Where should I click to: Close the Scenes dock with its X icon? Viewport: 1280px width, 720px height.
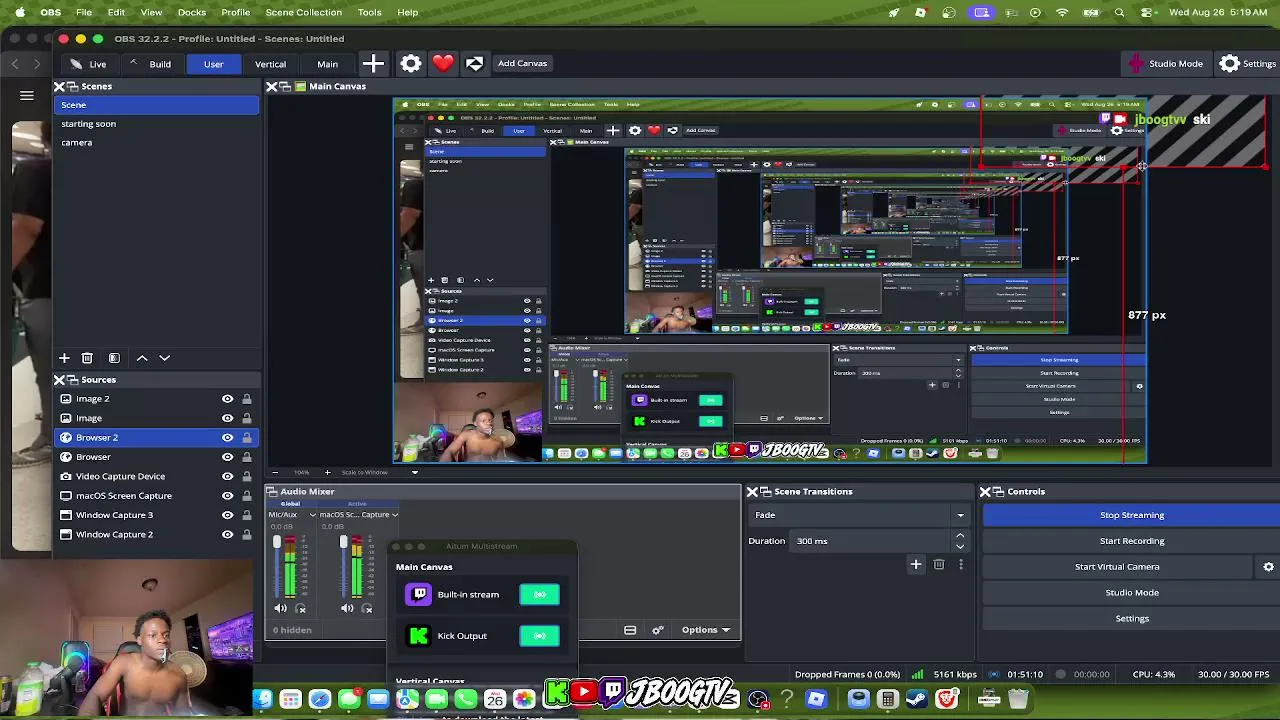tap(59, 86)
